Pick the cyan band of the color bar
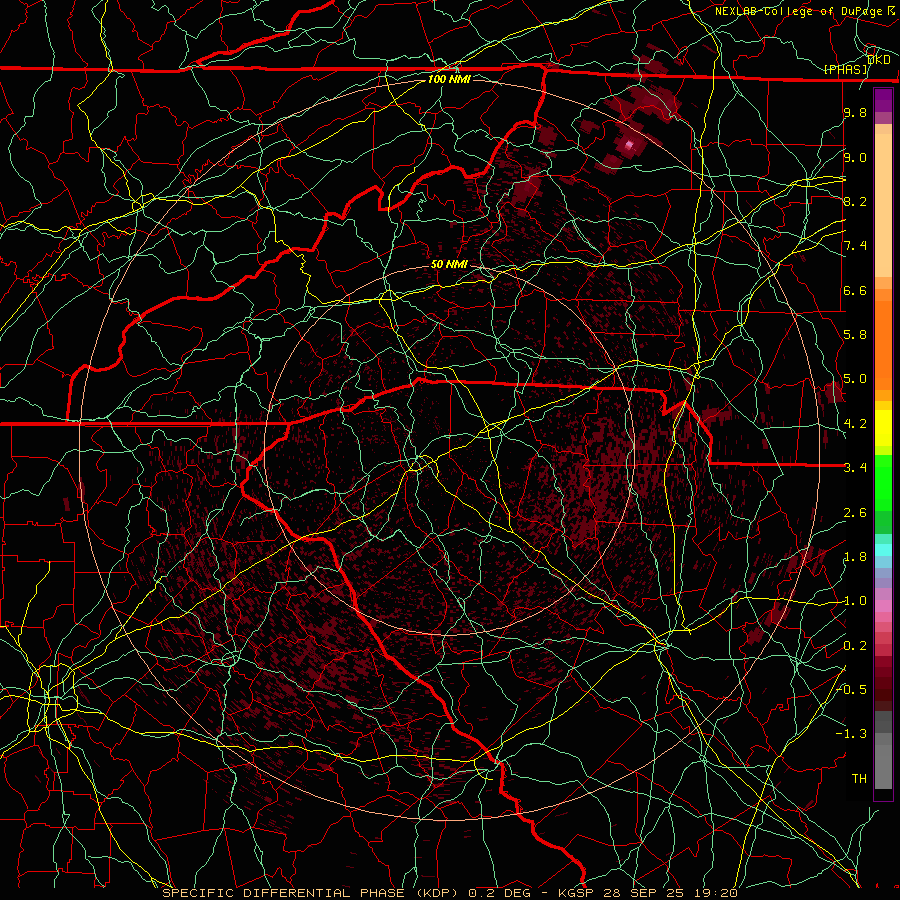900x900 pixels. click(x=883, y=549)
